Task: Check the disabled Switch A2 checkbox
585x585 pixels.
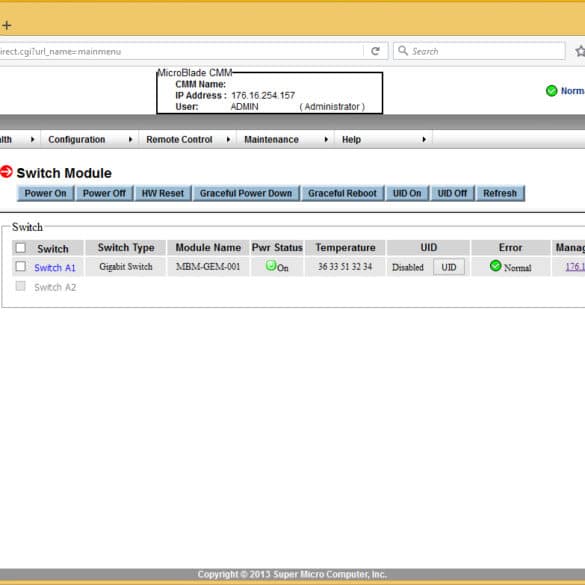Action: tap(21, 286)
